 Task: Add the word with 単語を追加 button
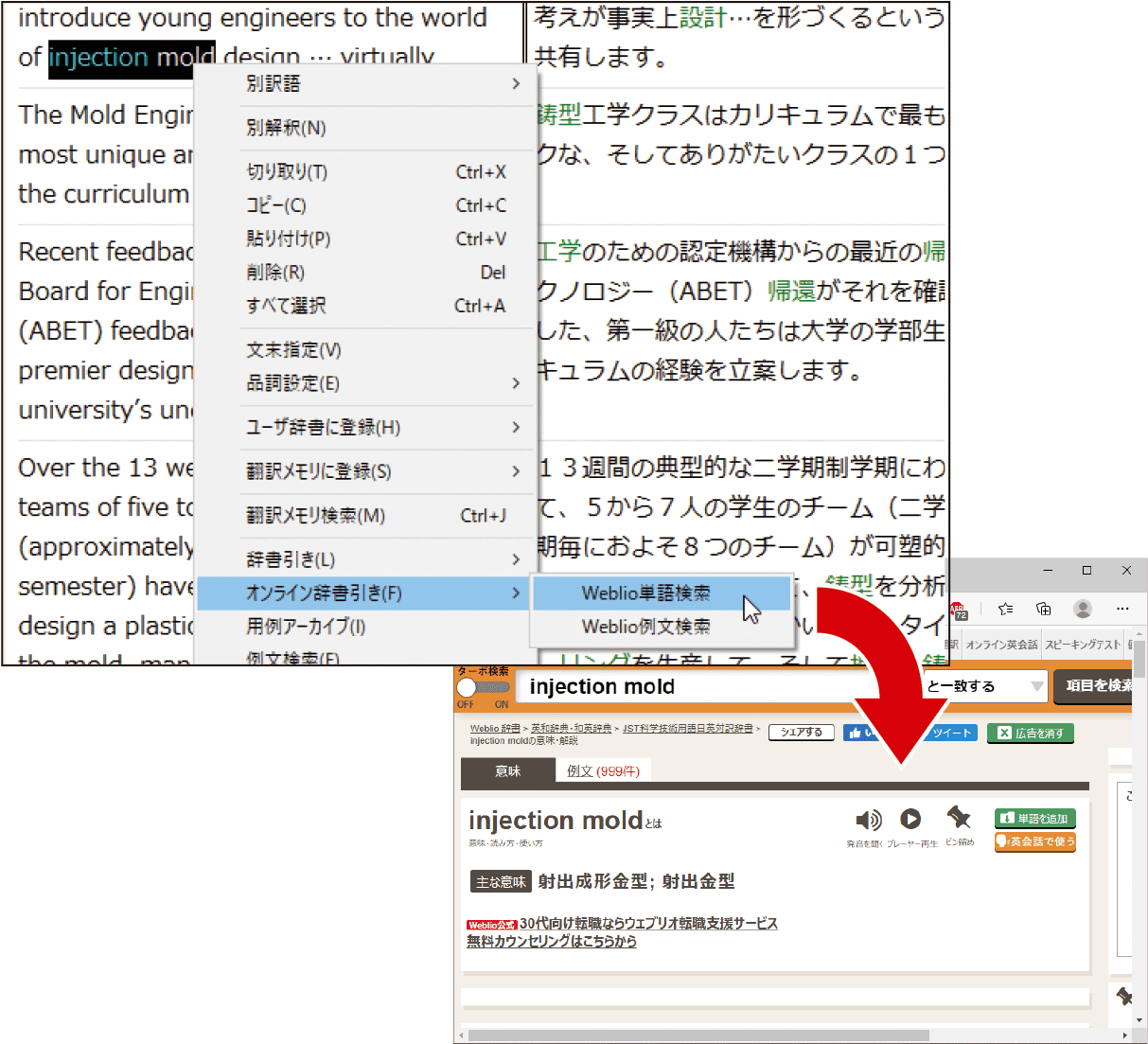[x=1034, y=819]
